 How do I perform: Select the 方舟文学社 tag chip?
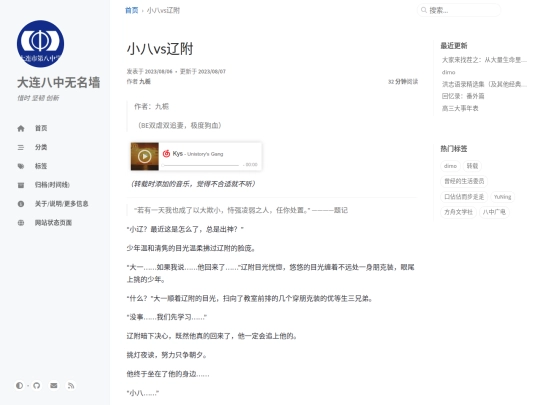[x=458, y=212]
